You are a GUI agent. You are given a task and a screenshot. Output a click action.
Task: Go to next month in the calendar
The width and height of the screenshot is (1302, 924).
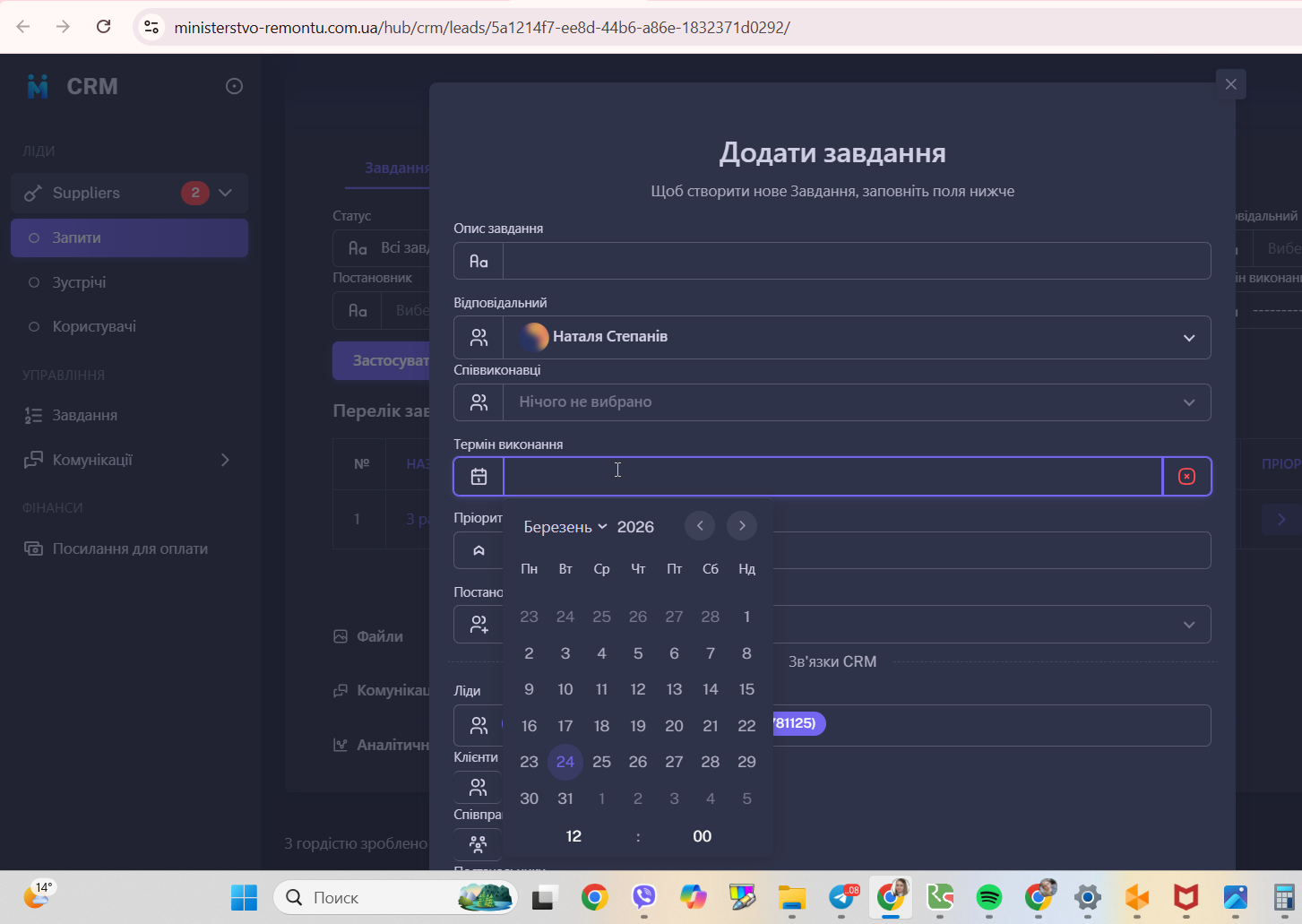[x=742, y=526]
